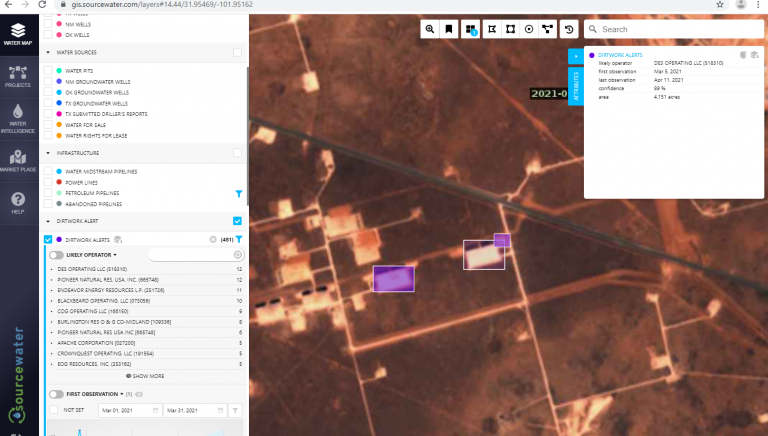
Task: Reload the browser page
Action: click(x=42, y=4)
